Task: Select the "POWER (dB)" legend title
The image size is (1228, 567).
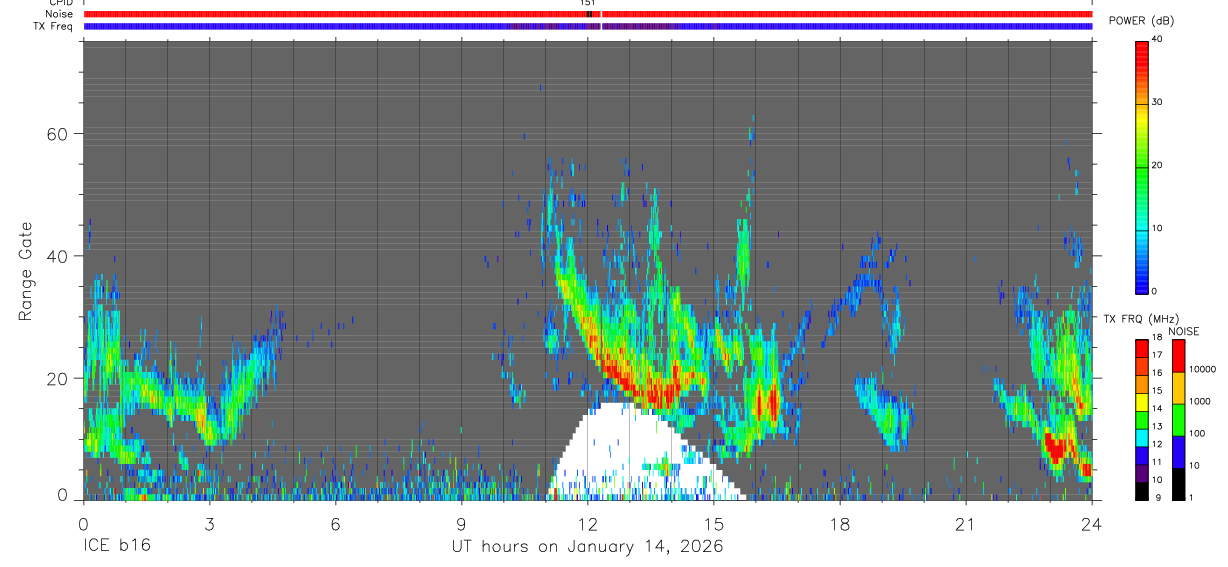Action: click(1140, 21)
